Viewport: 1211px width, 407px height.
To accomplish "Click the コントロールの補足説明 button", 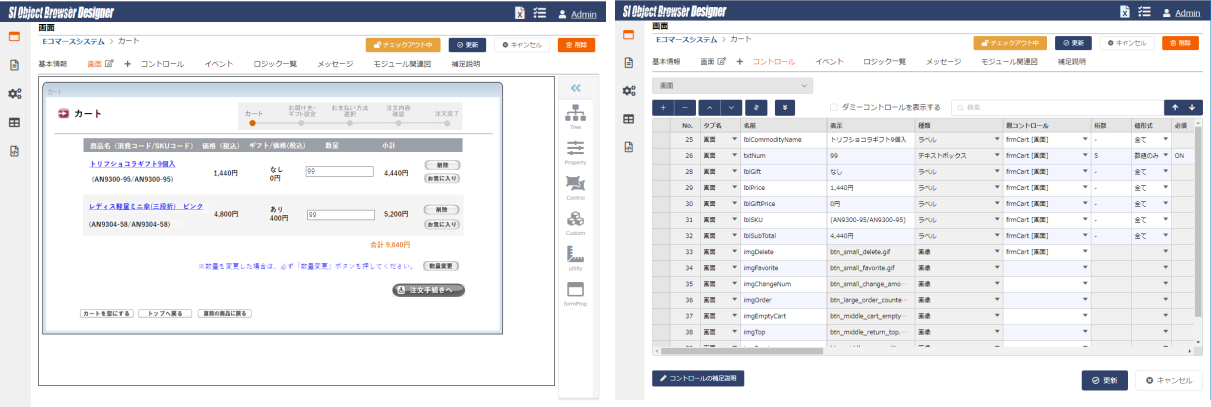I will click(x=698, y=379).
